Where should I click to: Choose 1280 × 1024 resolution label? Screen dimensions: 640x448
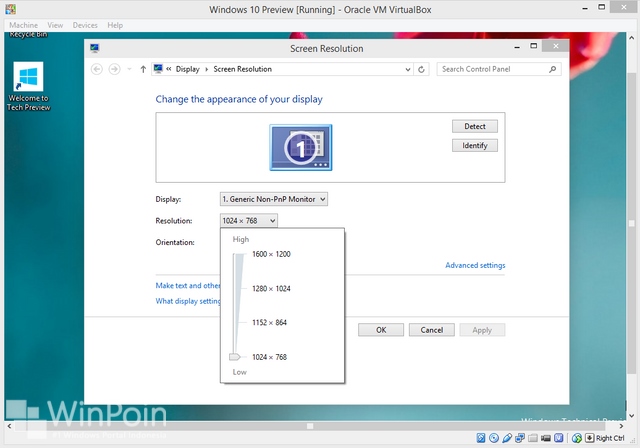[x=271, y=288]
